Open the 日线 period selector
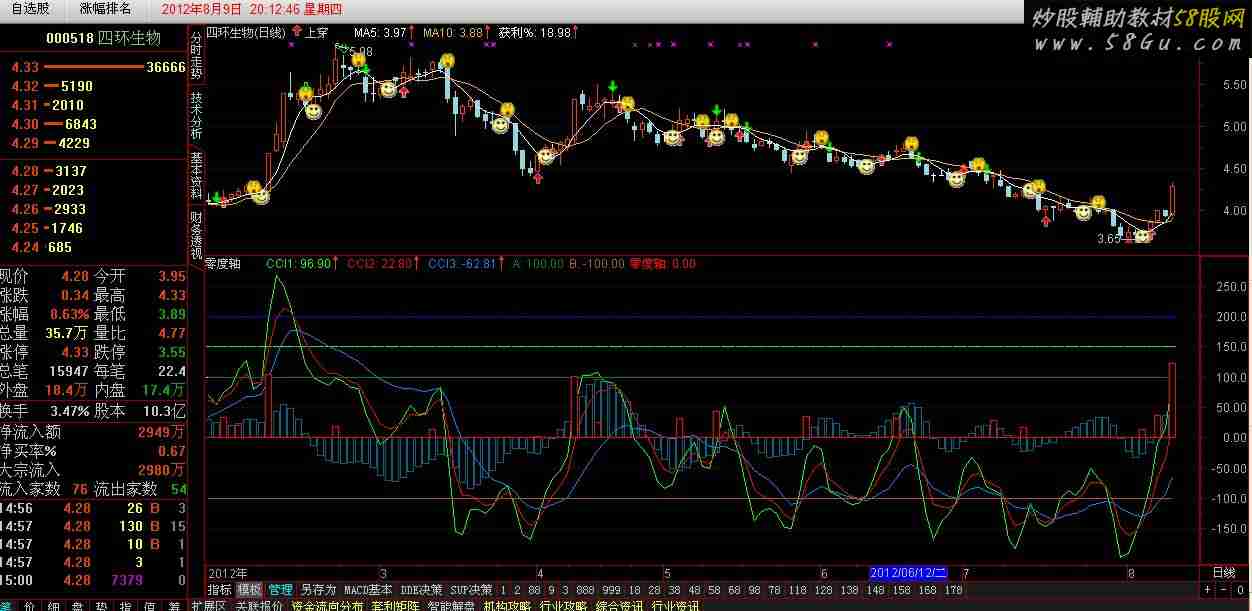 tap(1223, 573)
